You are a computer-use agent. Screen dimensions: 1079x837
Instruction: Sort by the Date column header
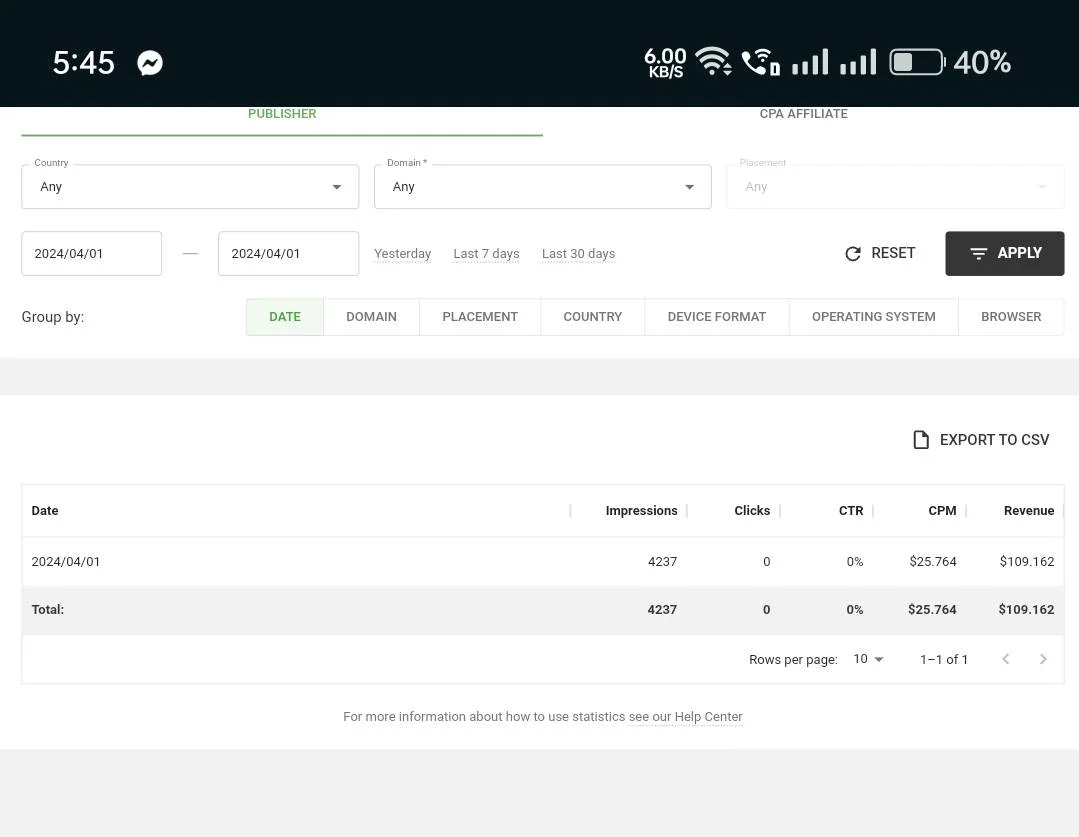click(45, 511)
